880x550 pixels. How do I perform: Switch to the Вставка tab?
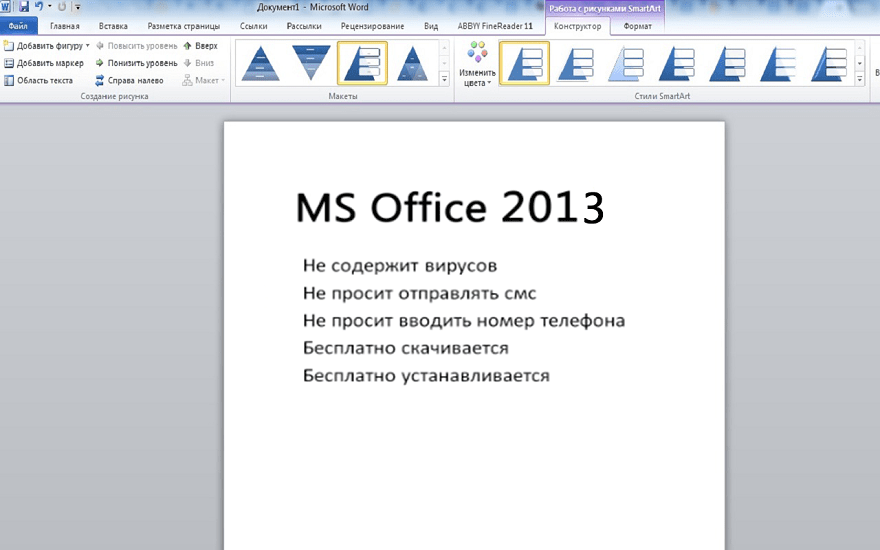pos(113,26)
